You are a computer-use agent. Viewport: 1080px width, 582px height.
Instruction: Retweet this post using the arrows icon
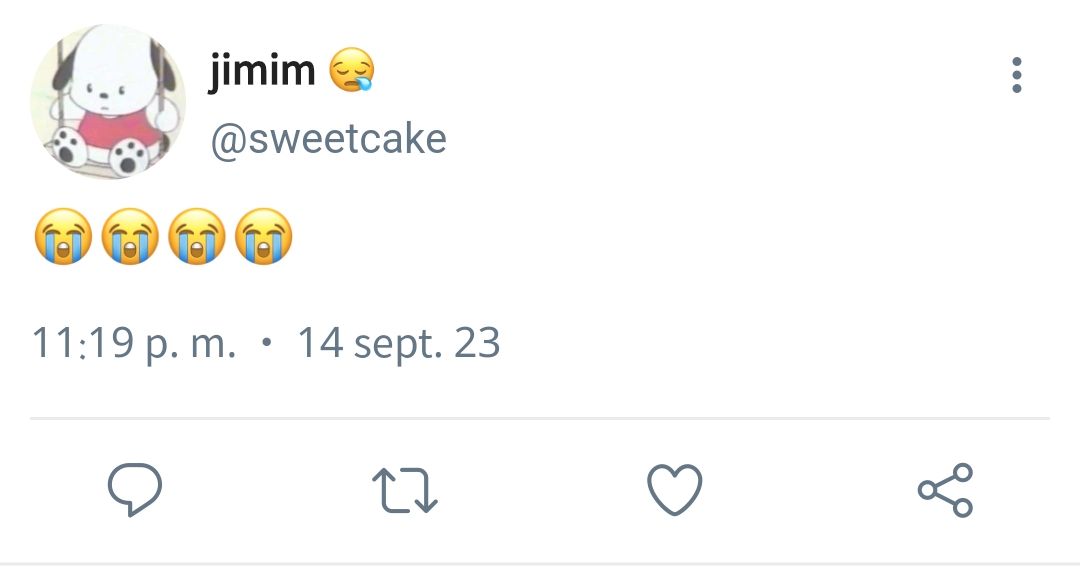click(405, 490)
